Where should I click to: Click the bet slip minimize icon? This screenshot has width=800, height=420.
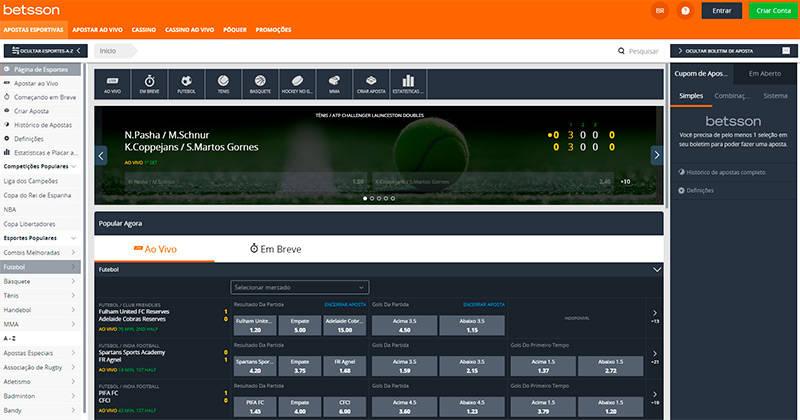(x=786, y=51)
